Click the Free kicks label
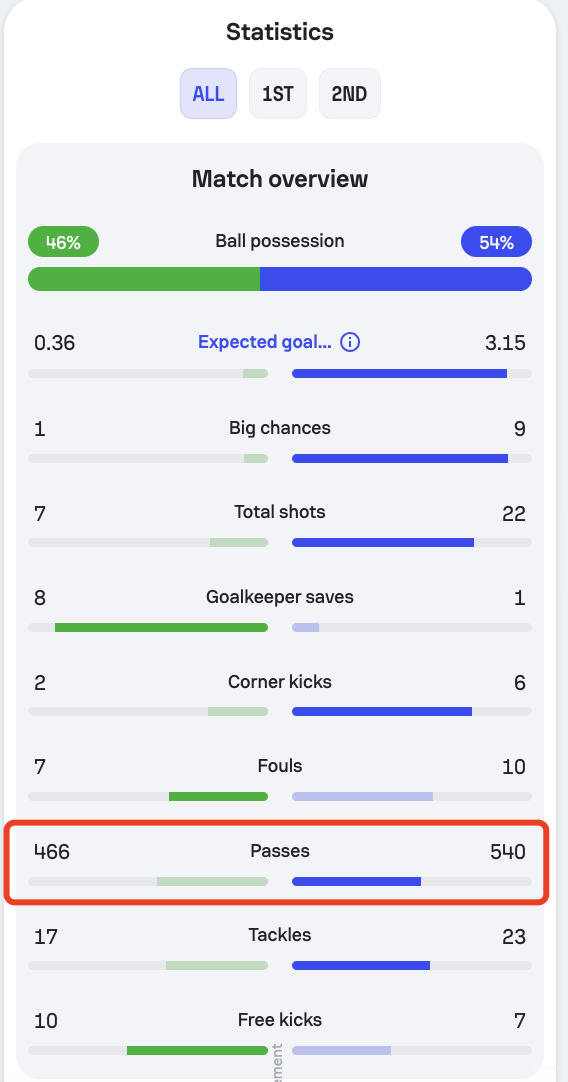Image resolution: width=568 pixels, height=1082 pixels. 280,1020
